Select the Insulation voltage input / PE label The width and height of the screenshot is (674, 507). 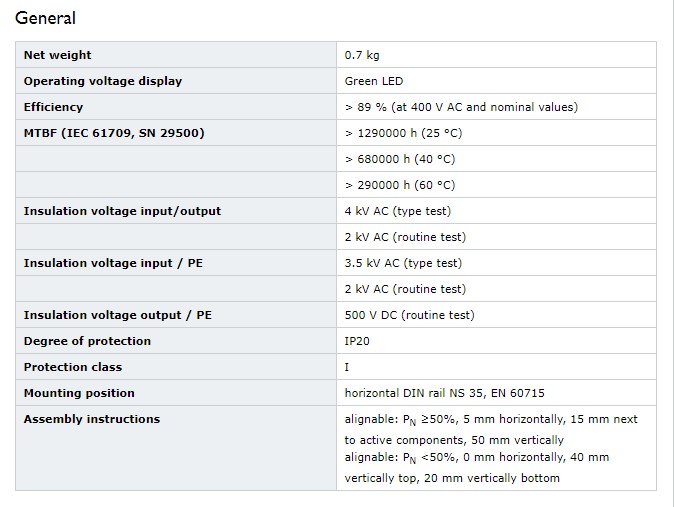[113, 263]
